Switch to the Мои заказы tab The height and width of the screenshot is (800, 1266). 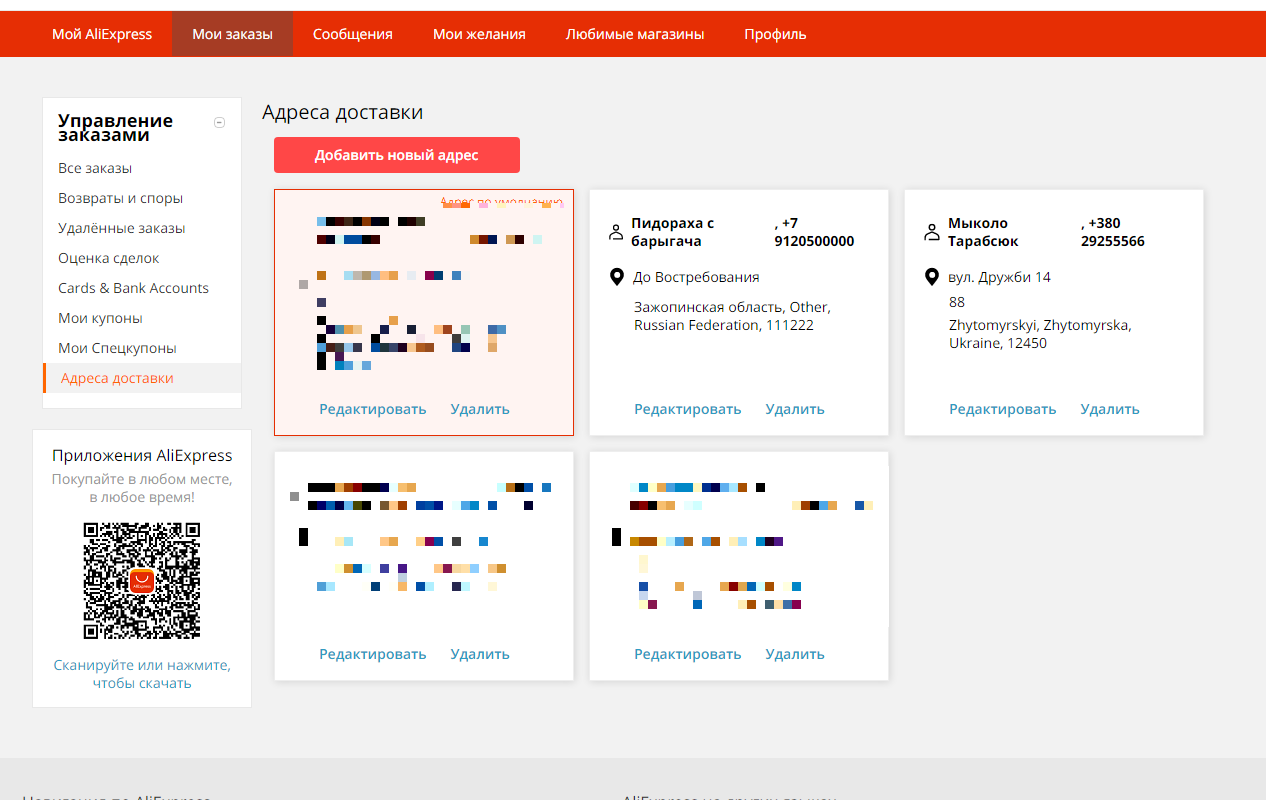coord(232,34)
